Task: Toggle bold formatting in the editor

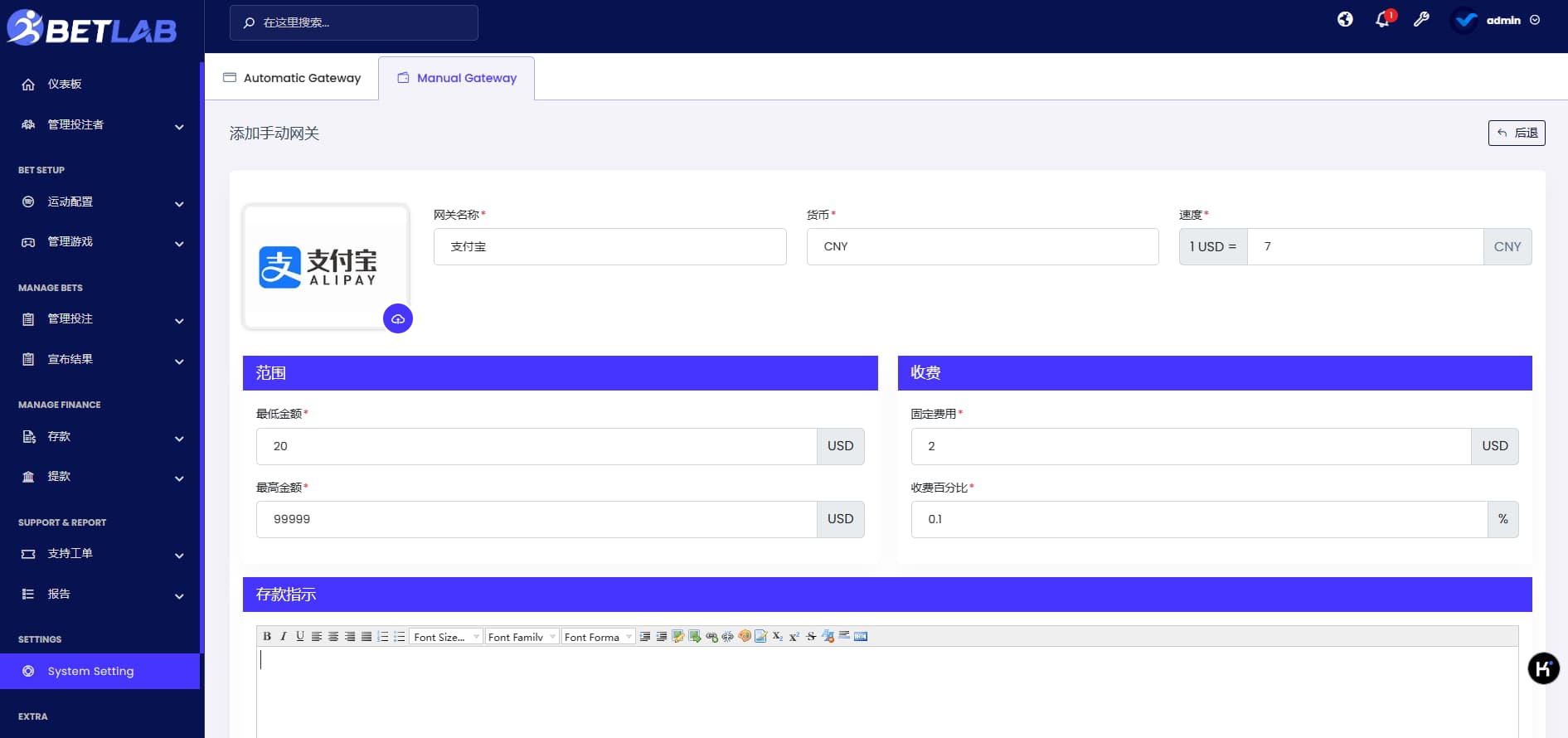Action: tap(267, 637)
